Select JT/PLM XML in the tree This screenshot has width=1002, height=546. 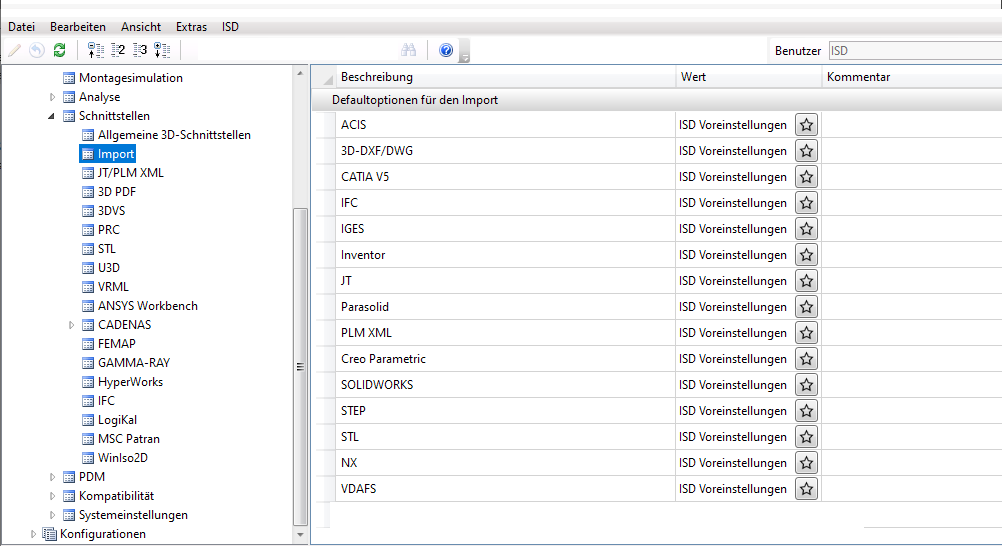[130, 173]
